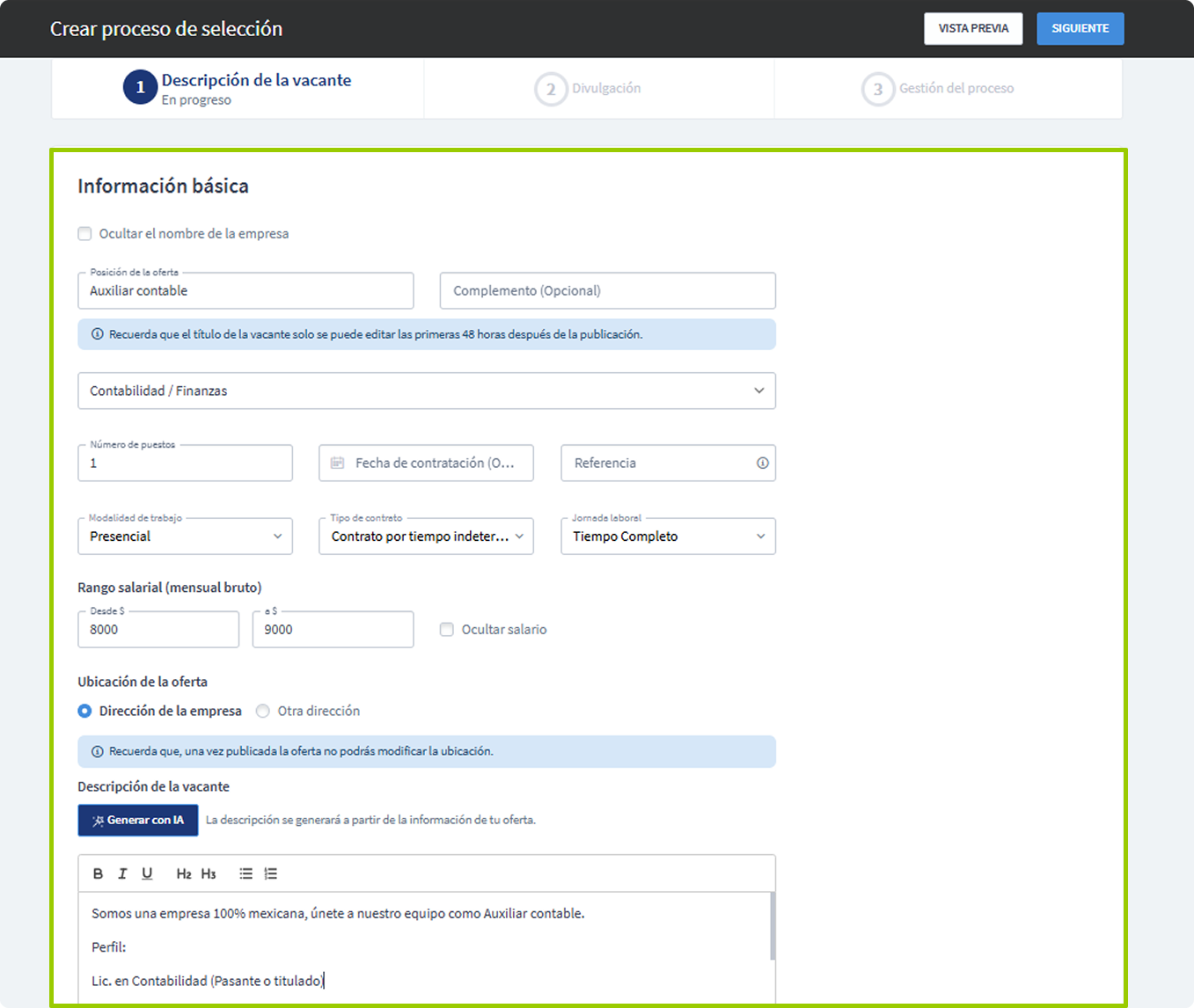Click the description editor scrollbar
This screenshot has height=1008, width=1194.
tap(773, 926)
